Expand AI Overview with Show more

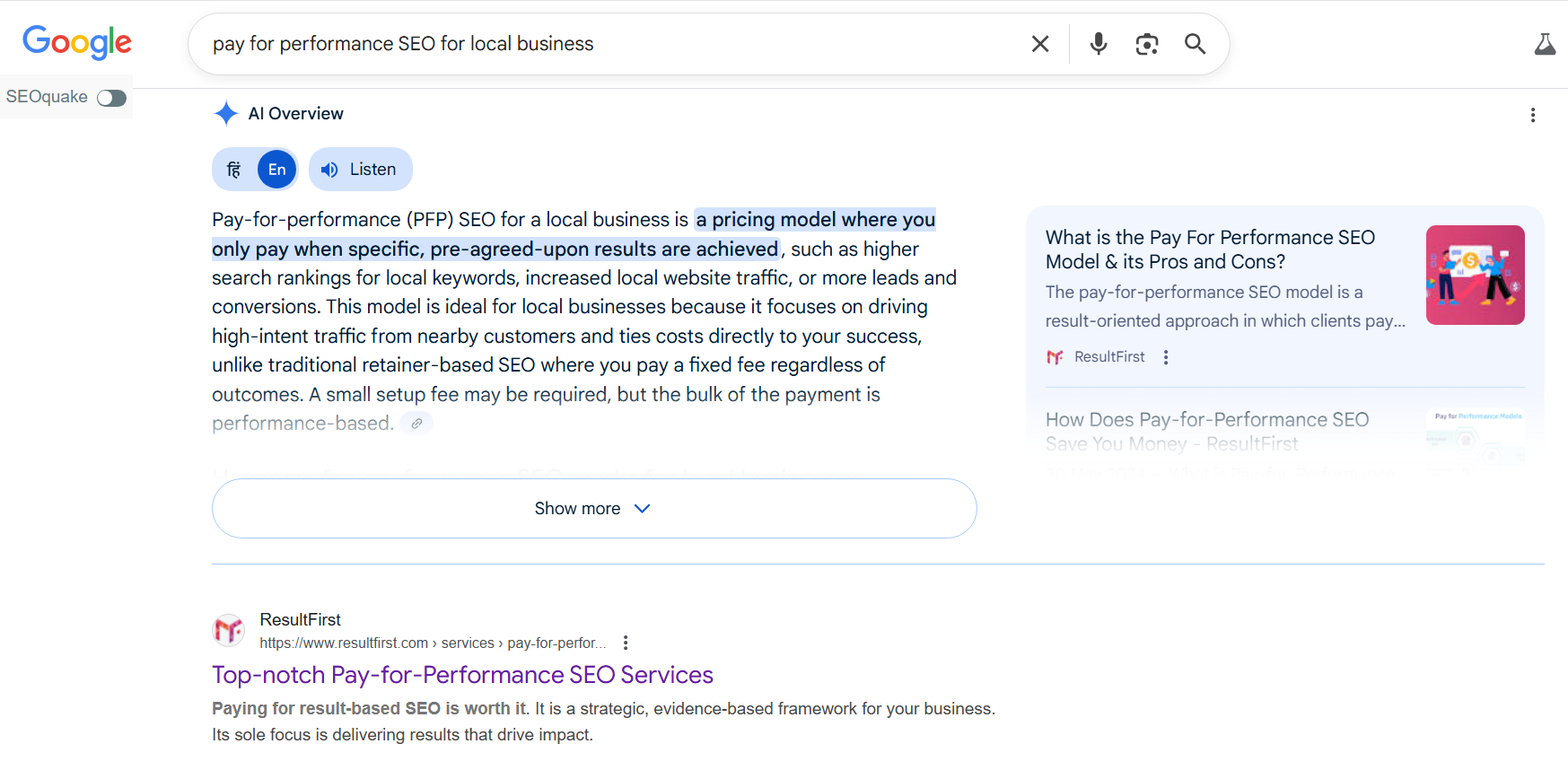(594, 509)
